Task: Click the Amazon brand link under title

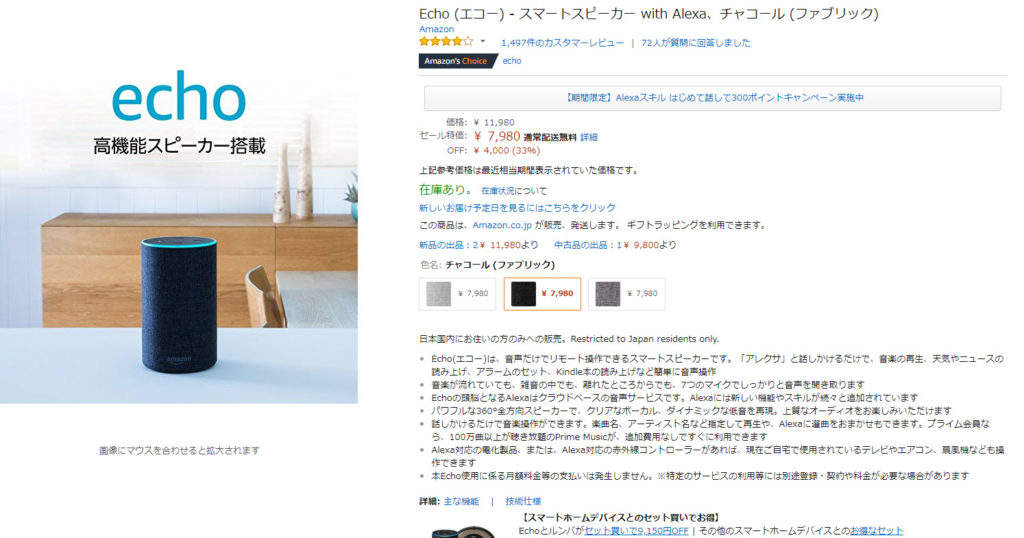Action: click(x=436, y=29)
